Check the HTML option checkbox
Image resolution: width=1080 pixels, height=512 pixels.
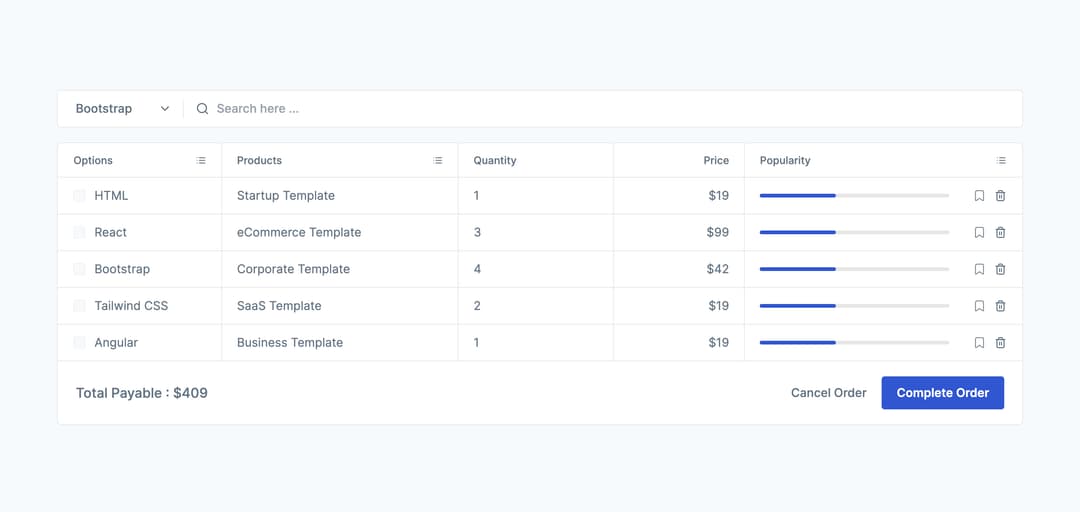click(80, 196)
